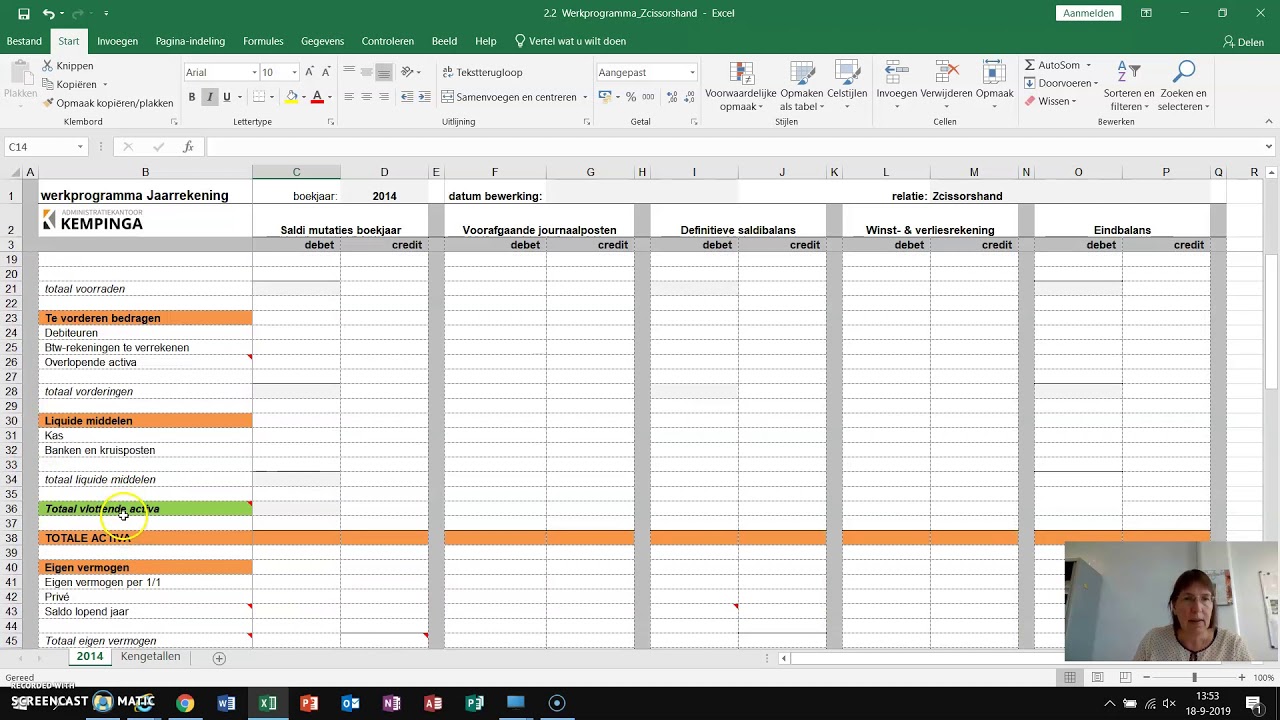Viewport: 1280px width, 720px height.
Task: Click the zoom slider in status bar
Action: [x=1194, y=678]
